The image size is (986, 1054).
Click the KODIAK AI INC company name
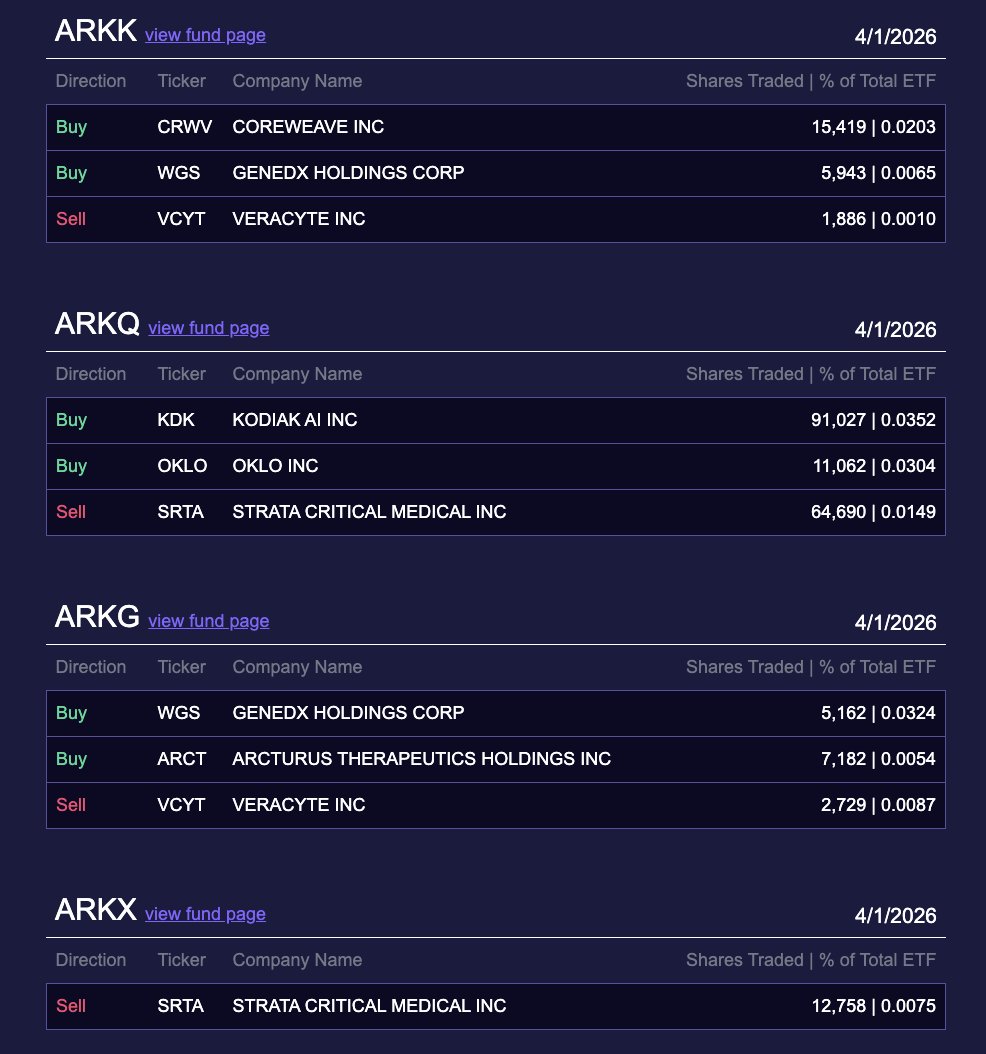point(294,420)
